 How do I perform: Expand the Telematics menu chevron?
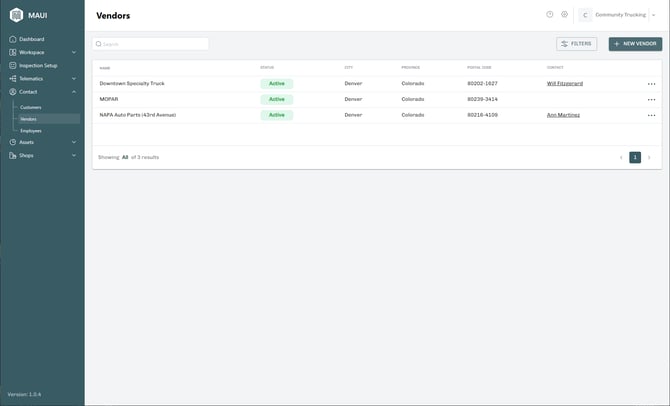click(74, 79)
